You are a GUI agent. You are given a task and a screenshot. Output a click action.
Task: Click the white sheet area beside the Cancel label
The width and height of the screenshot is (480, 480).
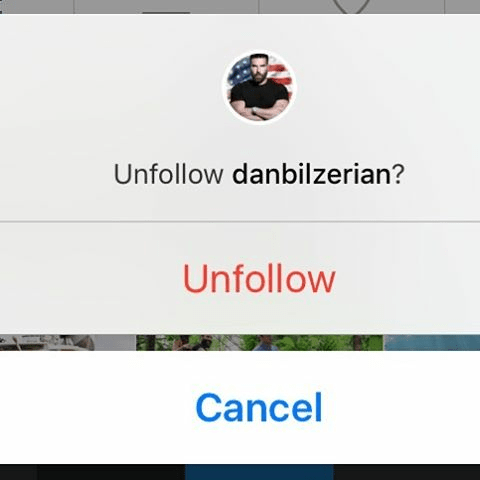[97, 407]
